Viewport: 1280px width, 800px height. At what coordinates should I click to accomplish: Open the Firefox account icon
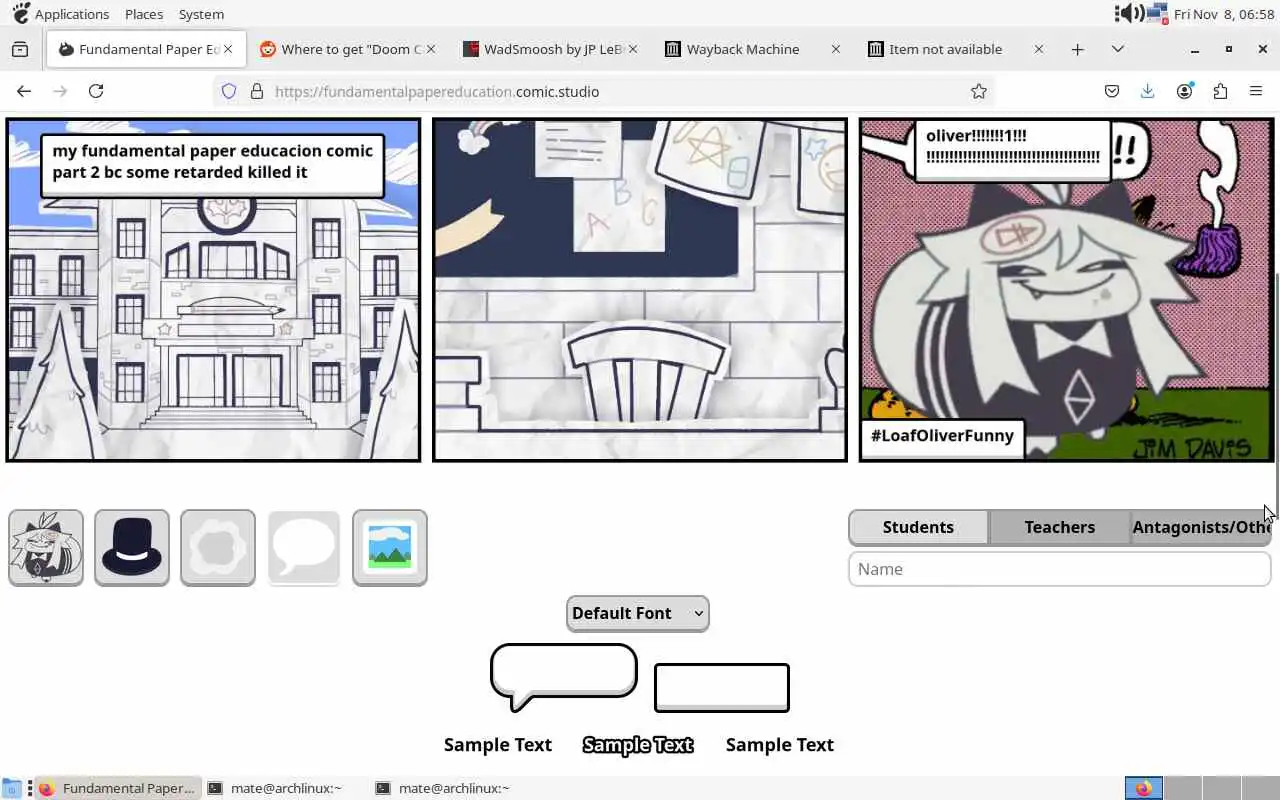tap(1184, 91)
